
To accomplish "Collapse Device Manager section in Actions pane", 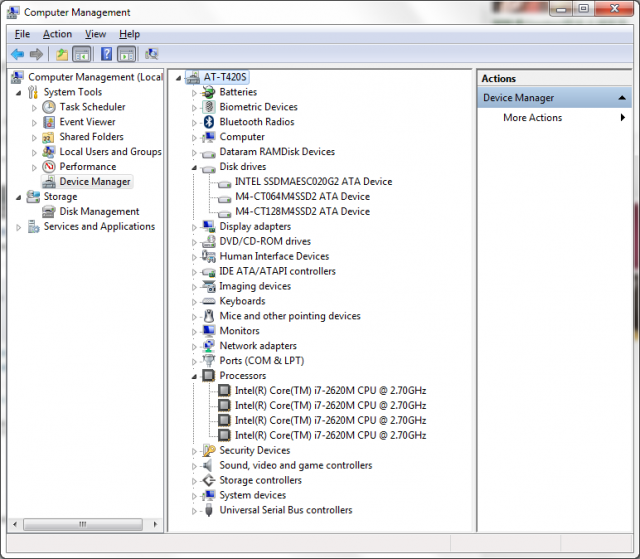I will coord(622,98).
